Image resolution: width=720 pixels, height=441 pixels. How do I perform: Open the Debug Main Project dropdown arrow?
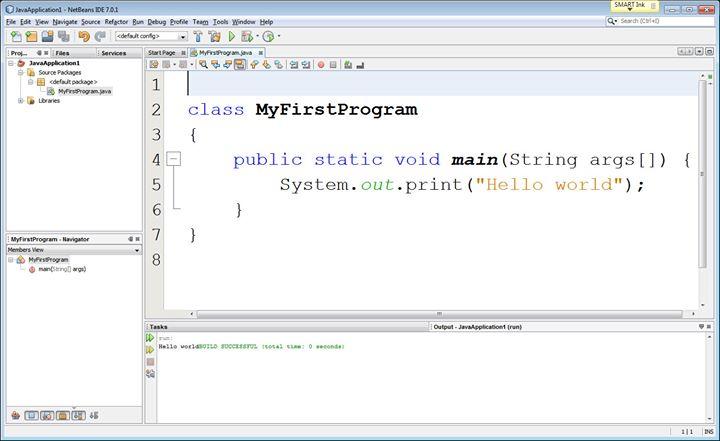(x=258, y=36)
